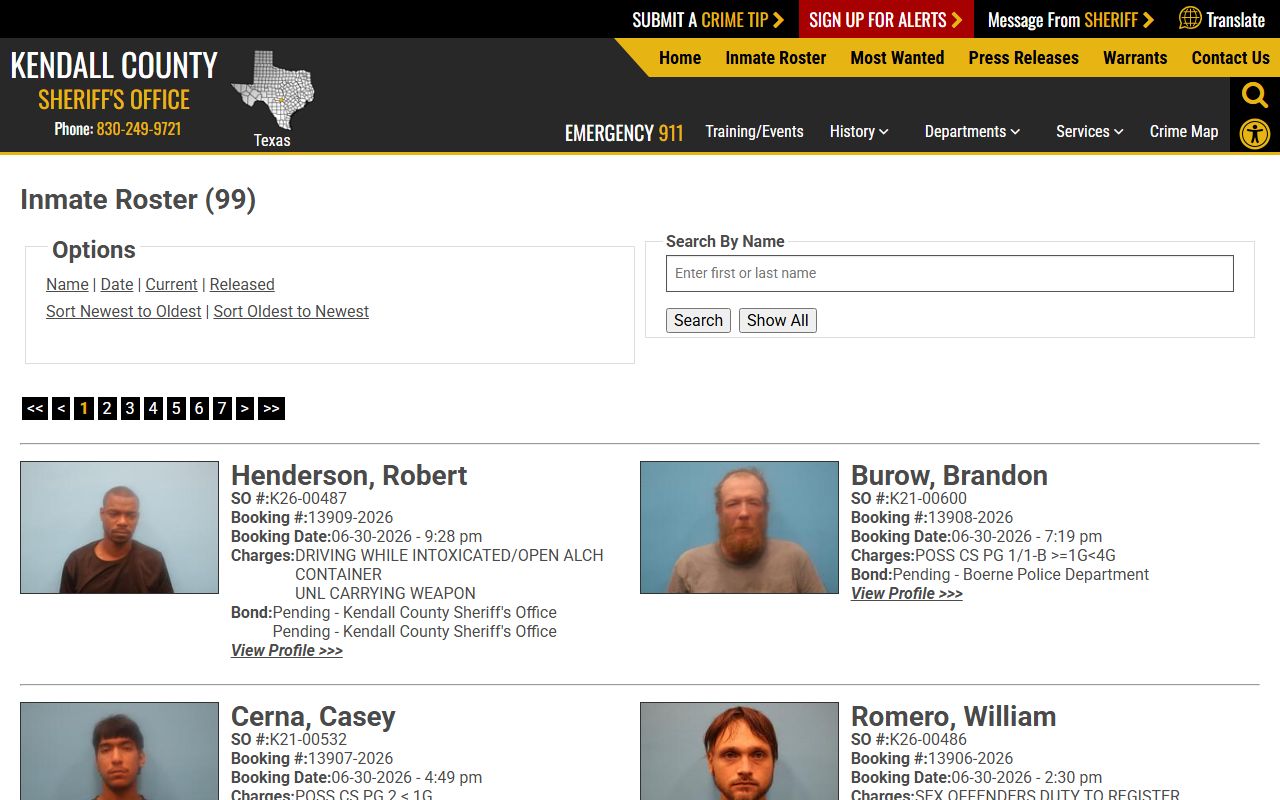Open Brandon Burow's mugshot thumbnail

[739, 527]
